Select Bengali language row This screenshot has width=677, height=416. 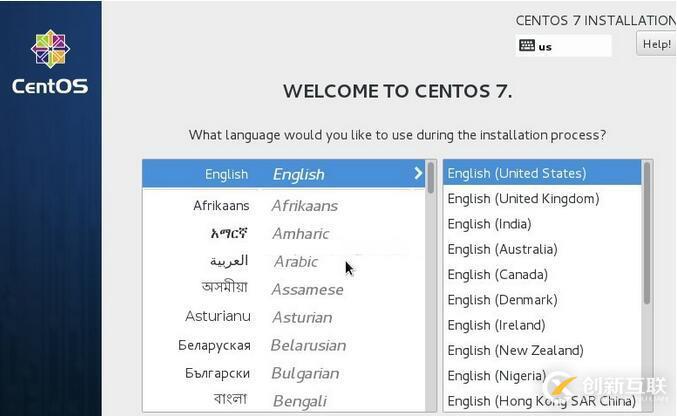[284, 400]
